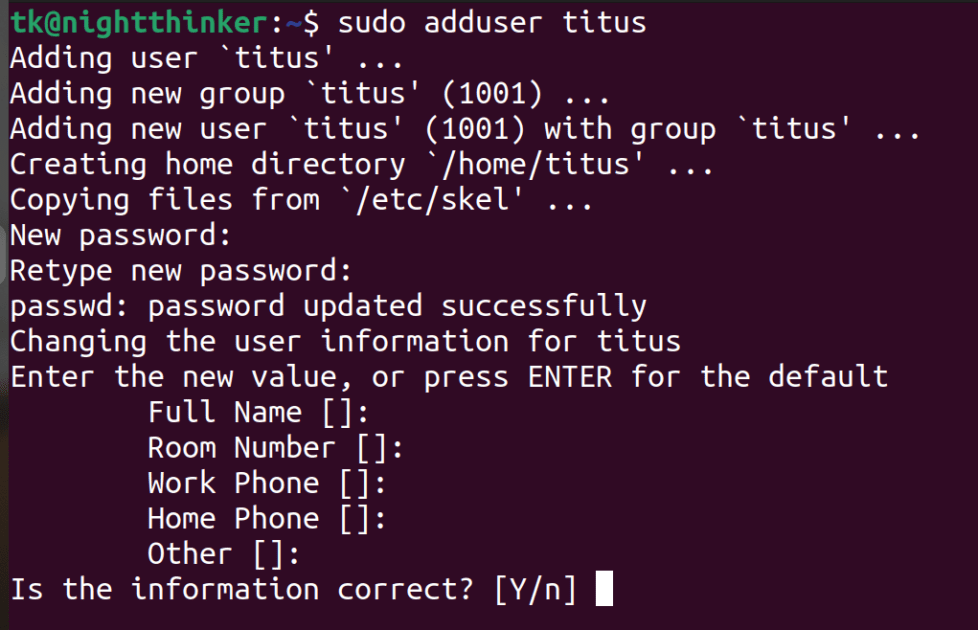
Task: Click 'passwd: password updated successfully' message
Action: (328, 306)
